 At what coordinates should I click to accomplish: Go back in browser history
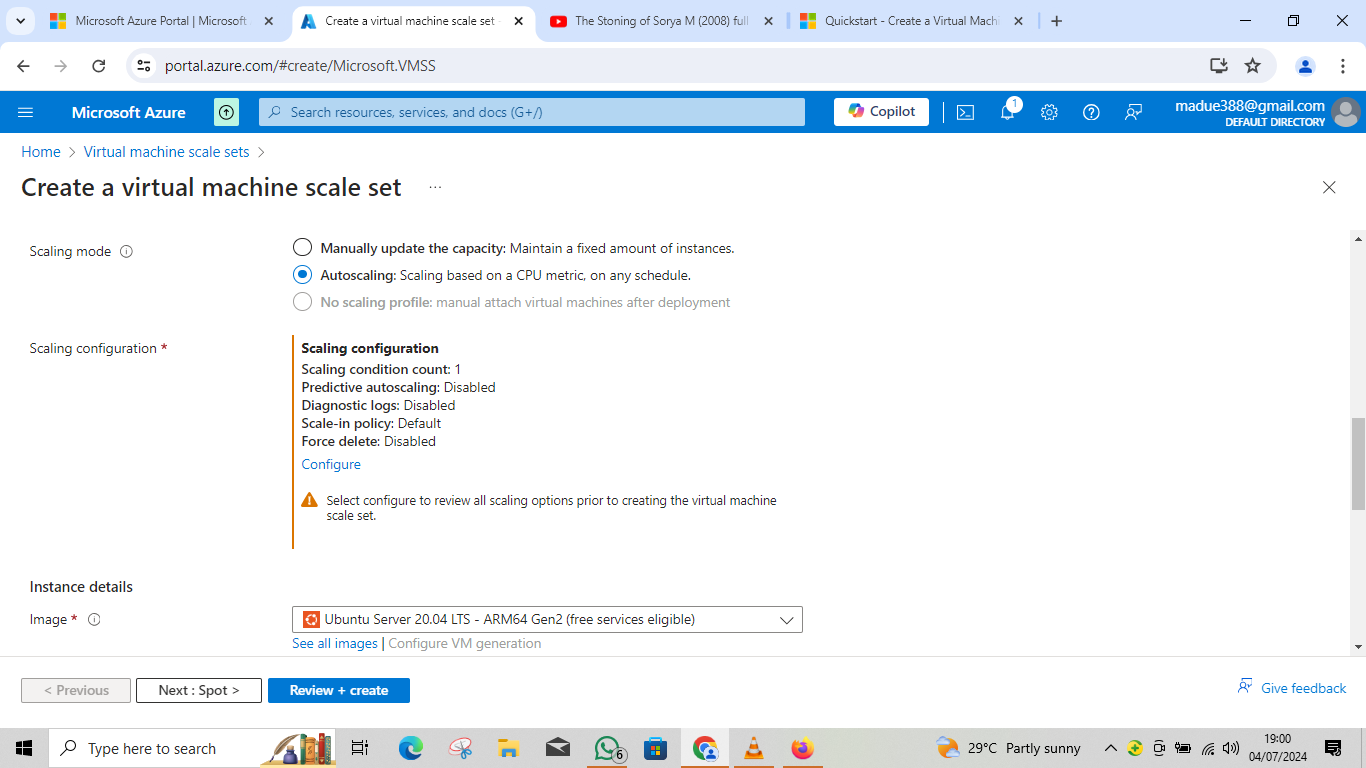[24, 66]
